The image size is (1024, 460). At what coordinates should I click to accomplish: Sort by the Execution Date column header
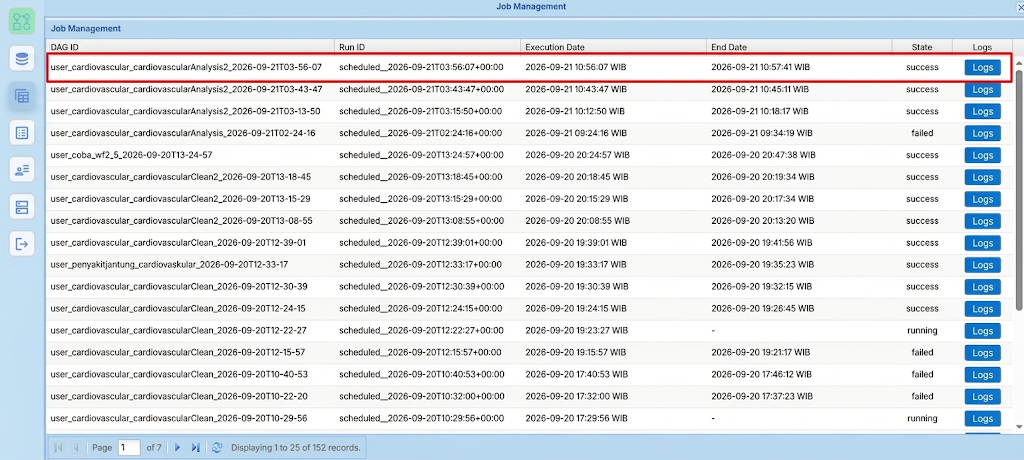pyautogui.click(x=613, y=47)
